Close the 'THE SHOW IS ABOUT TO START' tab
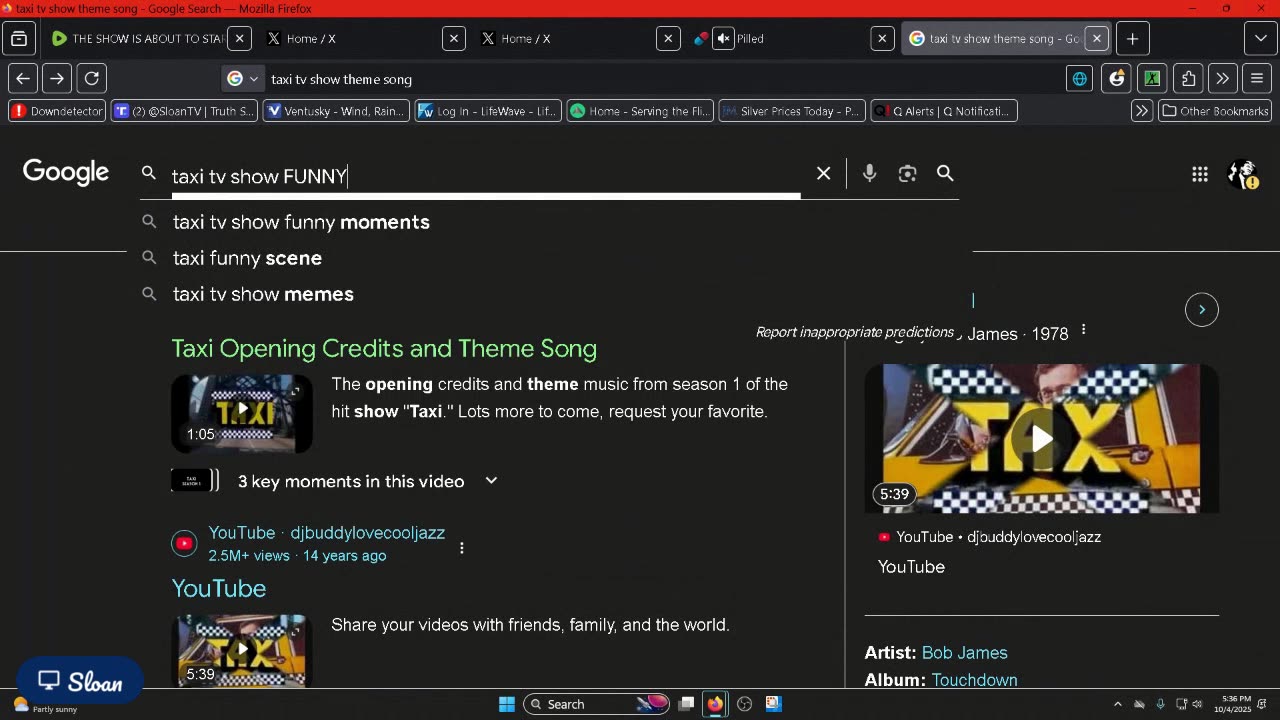The image size is (1280, 720). 239,39
